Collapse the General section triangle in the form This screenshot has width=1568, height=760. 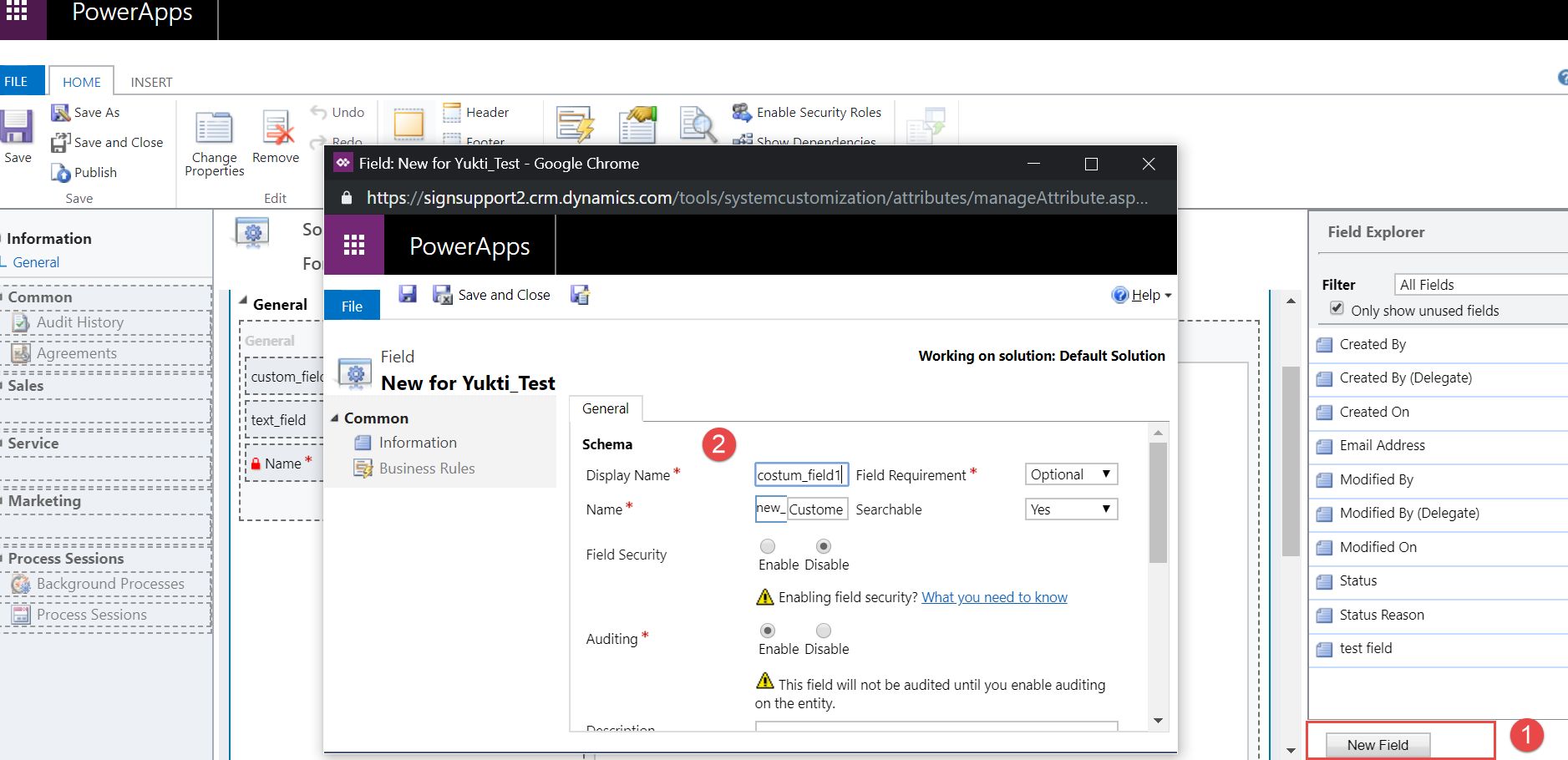244,301
